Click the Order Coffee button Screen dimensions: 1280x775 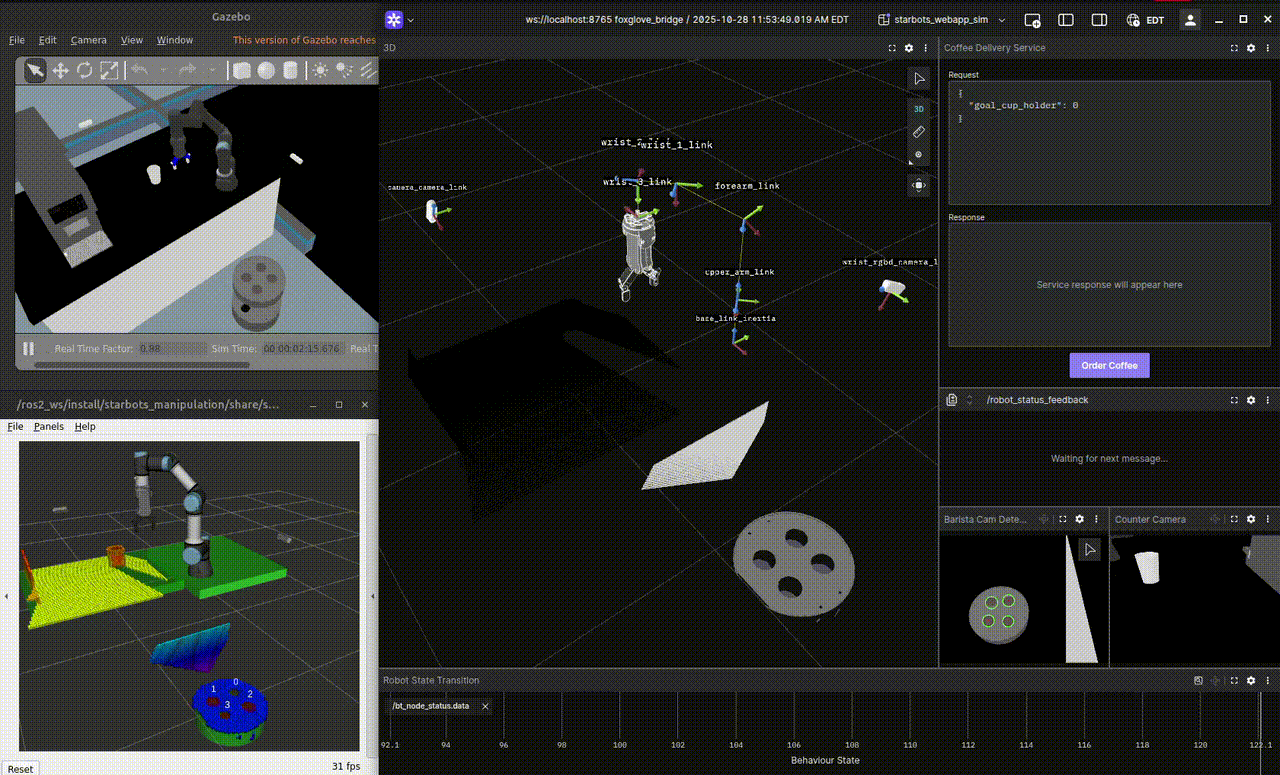tap(1109, 365)
